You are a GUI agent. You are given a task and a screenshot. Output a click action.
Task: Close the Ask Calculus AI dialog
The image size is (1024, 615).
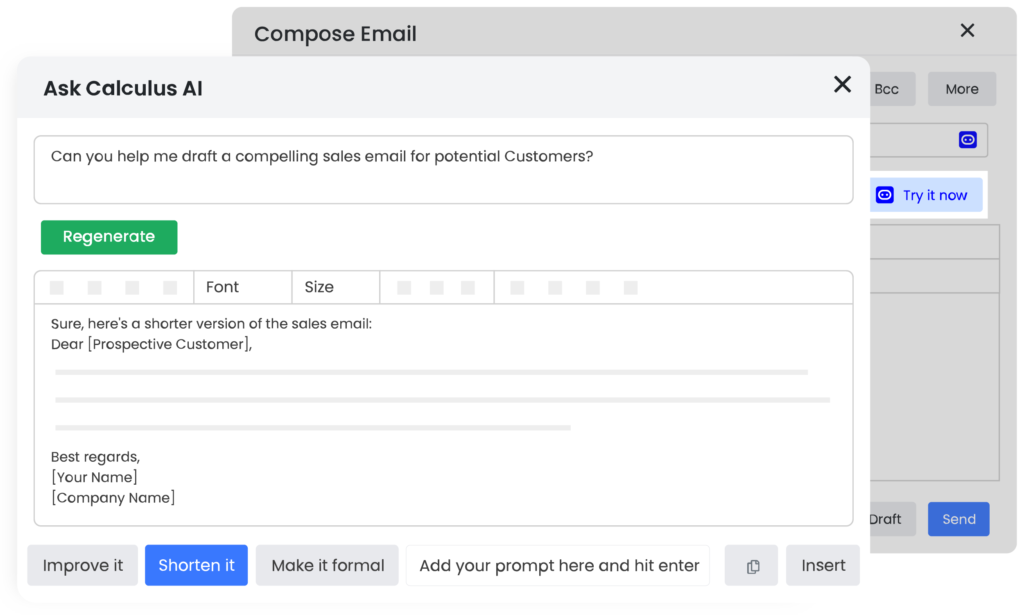(842, 84)
